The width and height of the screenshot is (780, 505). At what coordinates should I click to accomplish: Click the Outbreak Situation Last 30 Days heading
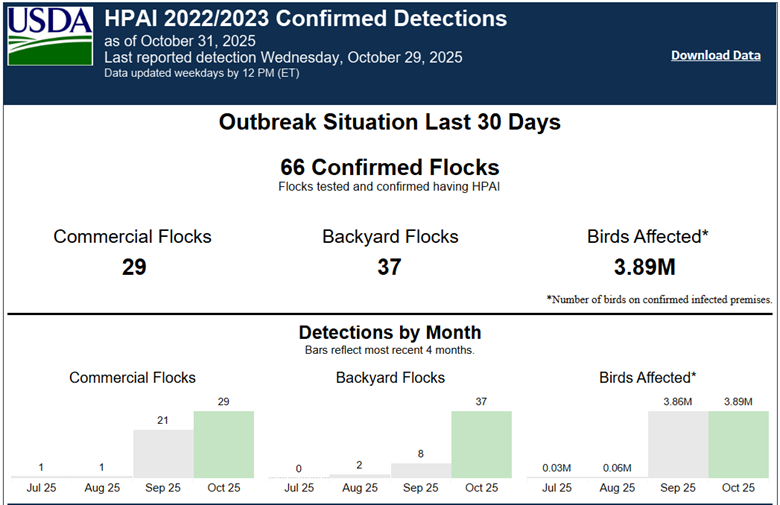(x=390, y=122)
